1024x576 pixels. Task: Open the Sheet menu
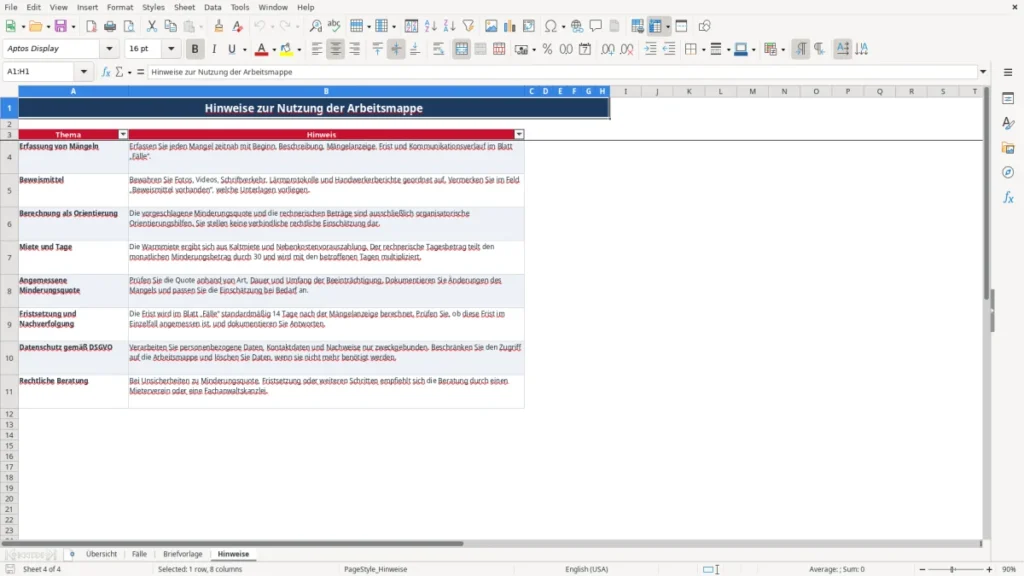coord(184,7)
